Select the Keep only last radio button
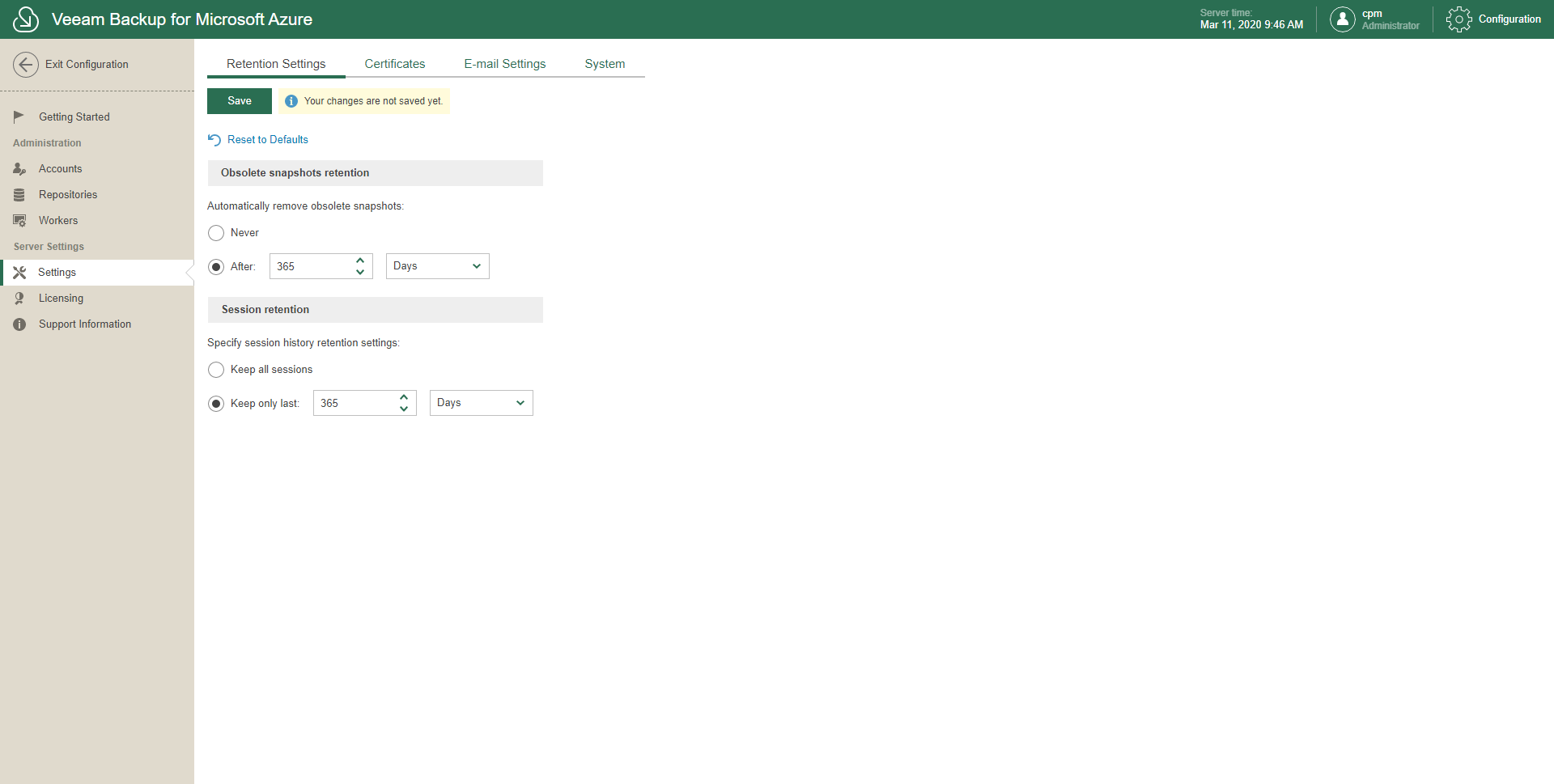This screenshot has width=1554, height=784. [216, 404]
